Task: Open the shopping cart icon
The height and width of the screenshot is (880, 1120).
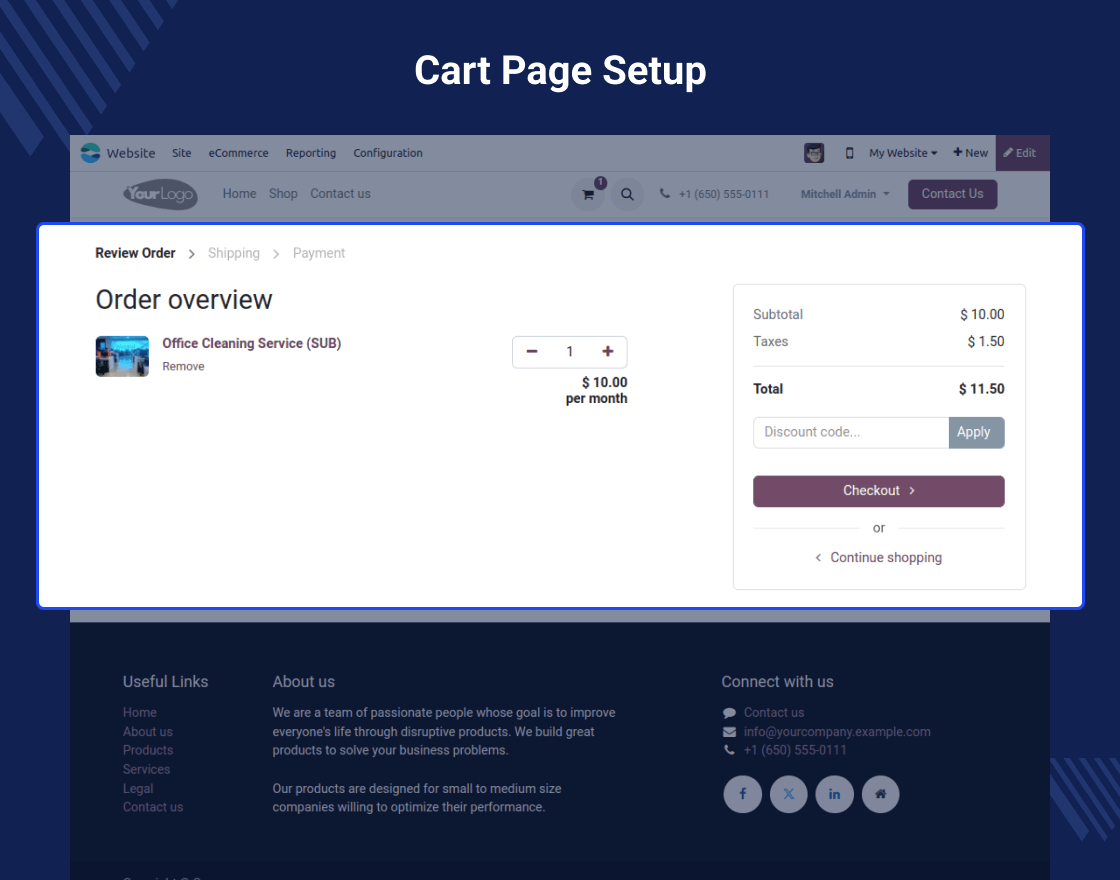Action: click(x=588, y=194)
